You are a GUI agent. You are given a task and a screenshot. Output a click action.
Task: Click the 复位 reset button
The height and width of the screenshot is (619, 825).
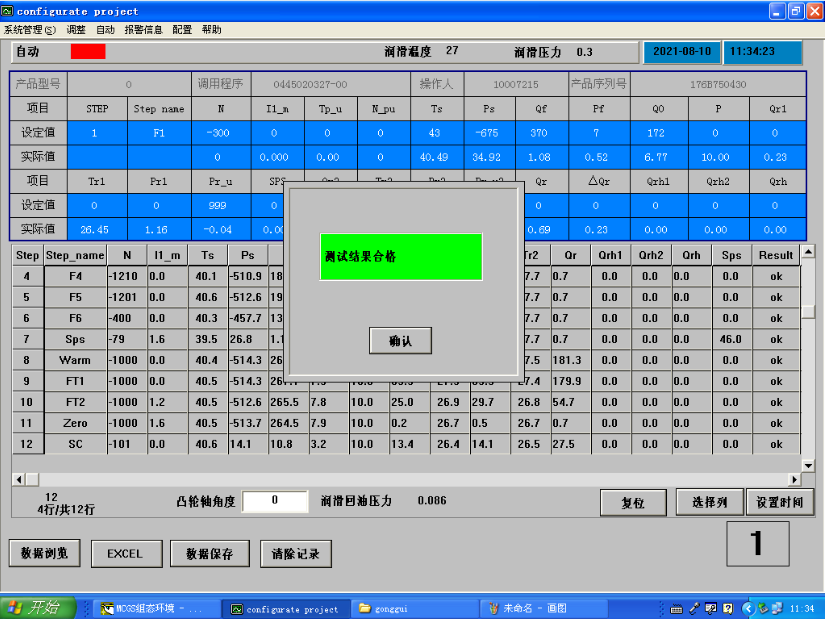click(x=633, y=502)
